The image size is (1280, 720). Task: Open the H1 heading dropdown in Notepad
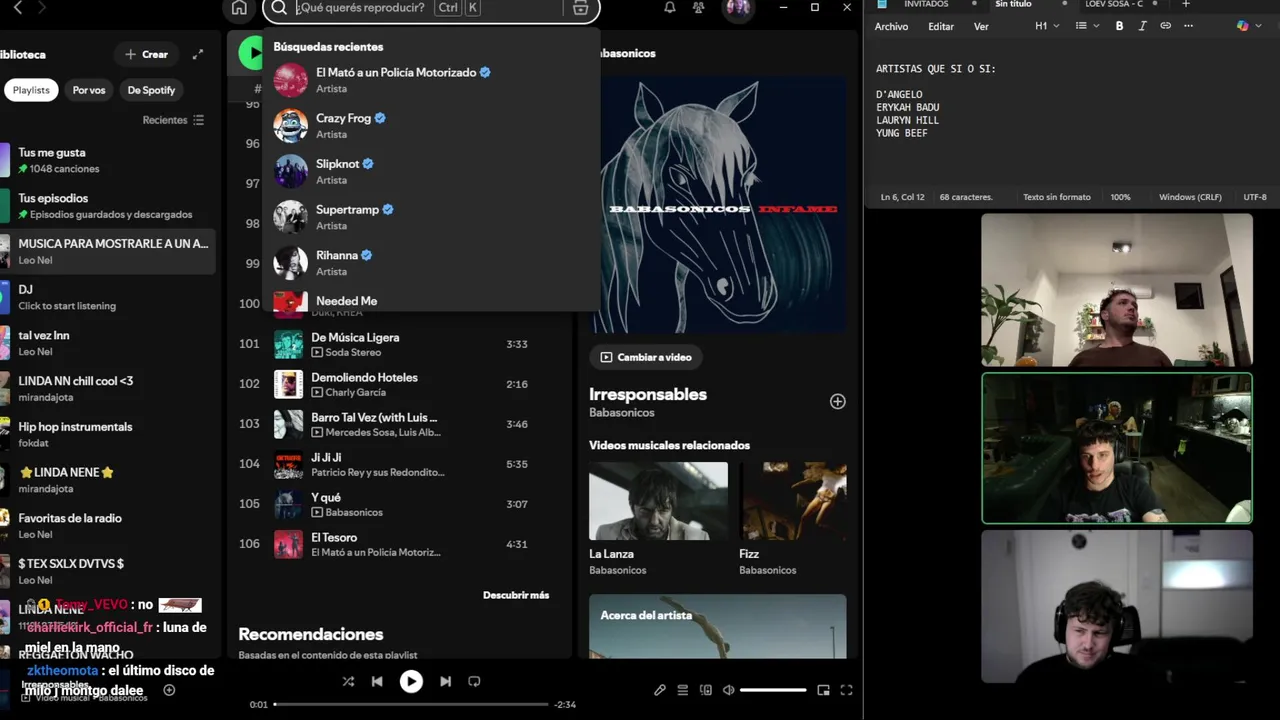coord(1047,26)
